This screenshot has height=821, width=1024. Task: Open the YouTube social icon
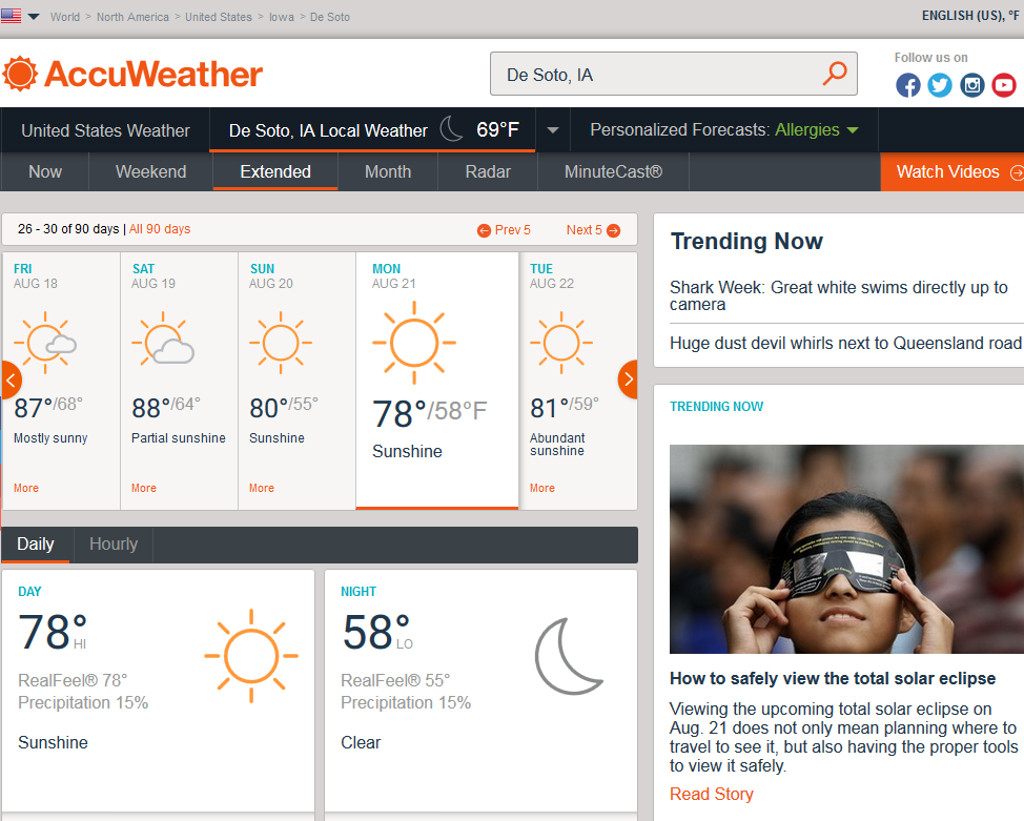[1004, 85]
